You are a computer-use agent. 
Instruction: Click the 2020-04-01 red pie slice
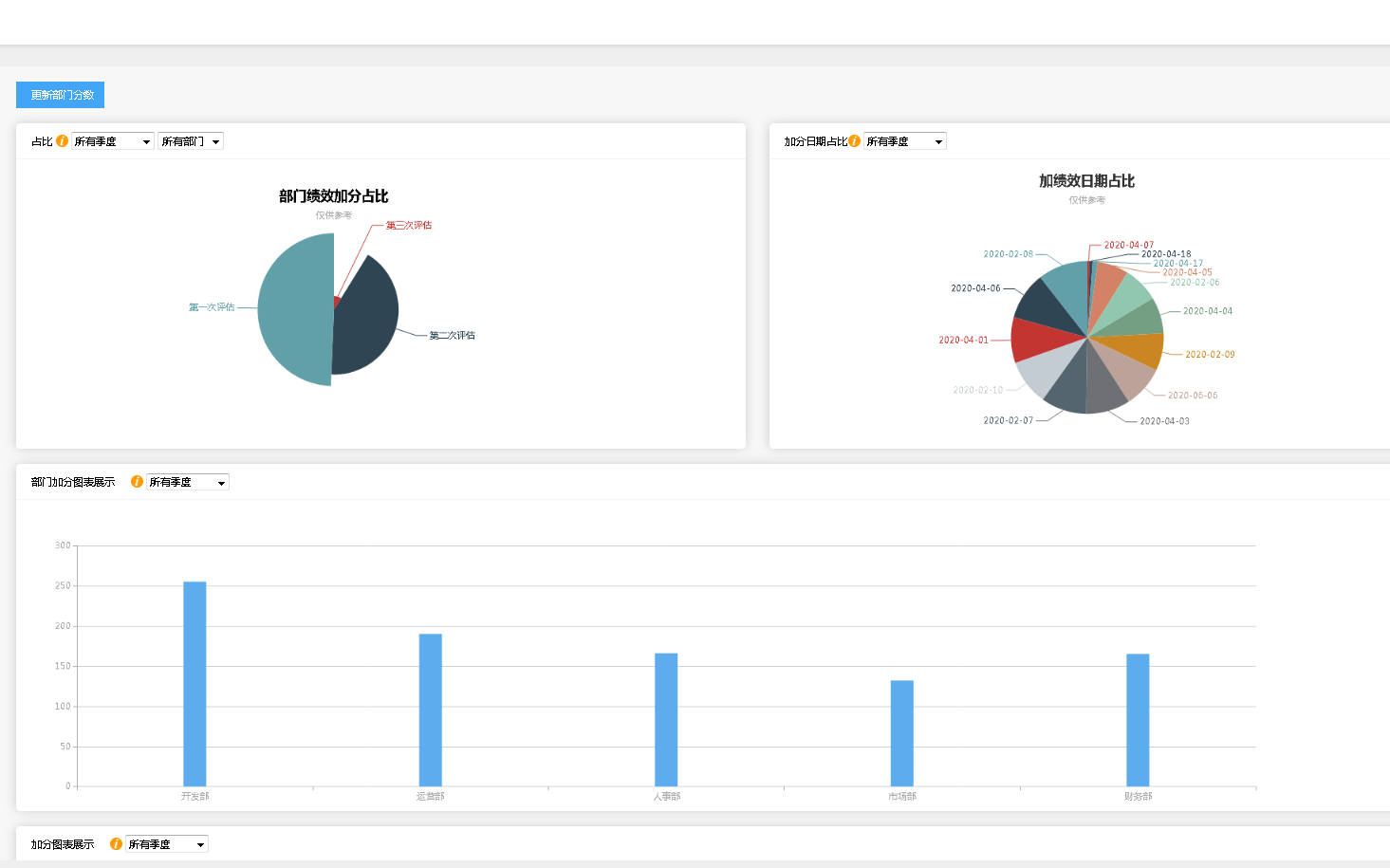[x=1039, y=339]
